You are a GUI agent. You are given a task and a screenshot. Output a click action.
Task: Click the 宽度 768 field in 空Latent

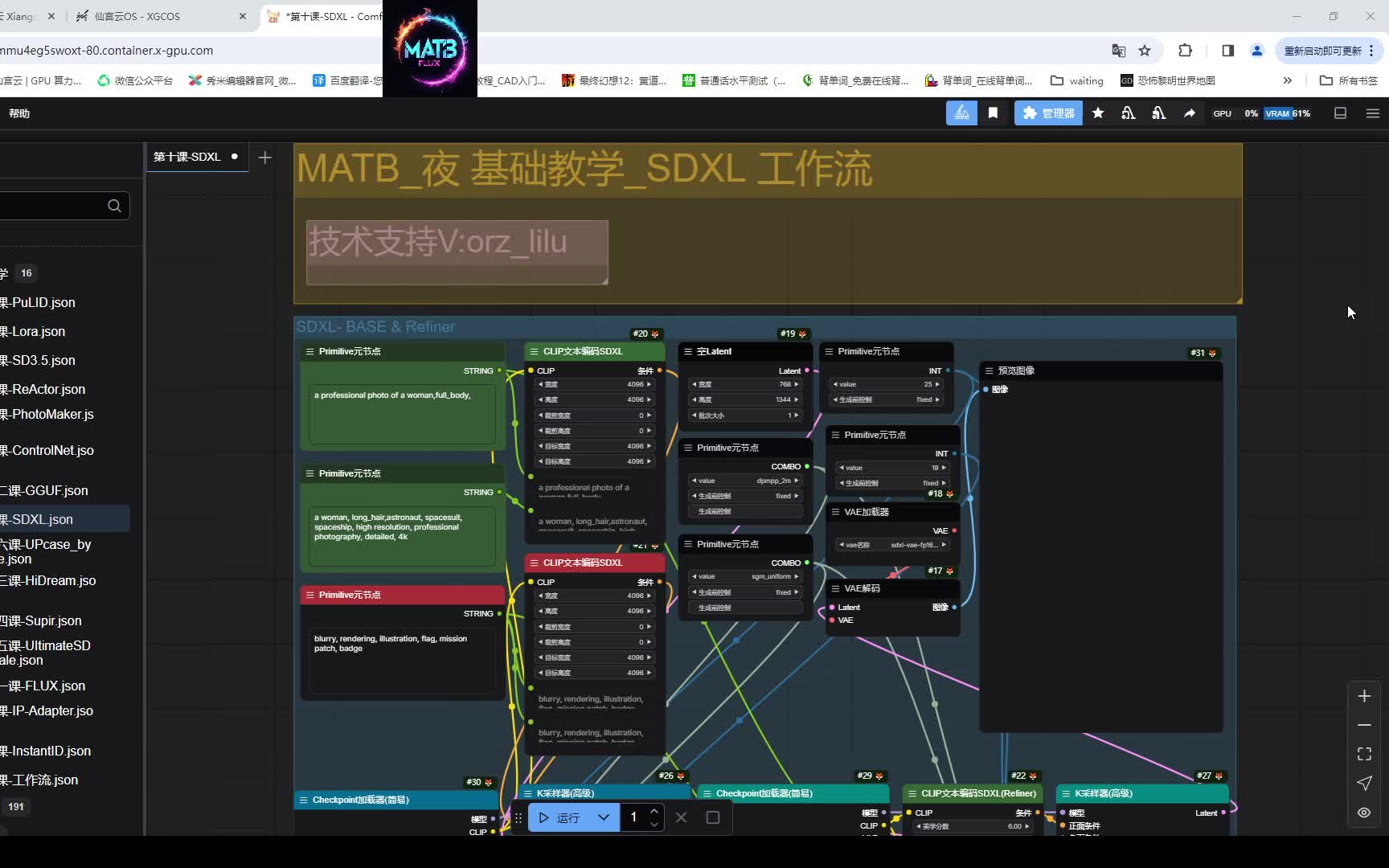746,384
